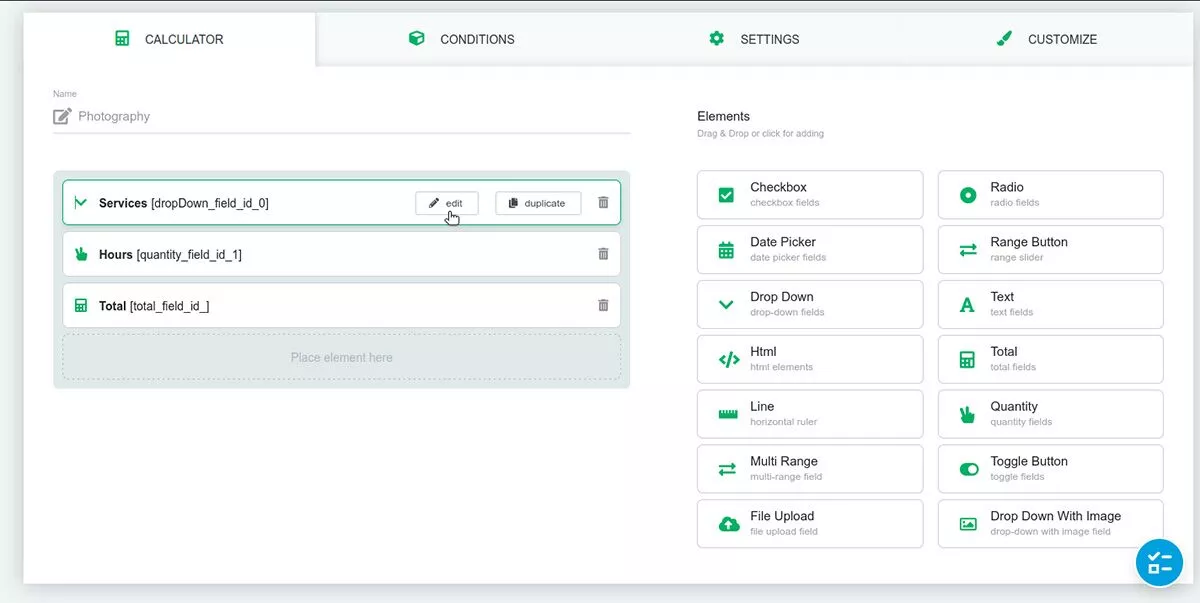This screenshot has width=1200, height=603.
Task: Add a Range Button element
Action: 1050,249
